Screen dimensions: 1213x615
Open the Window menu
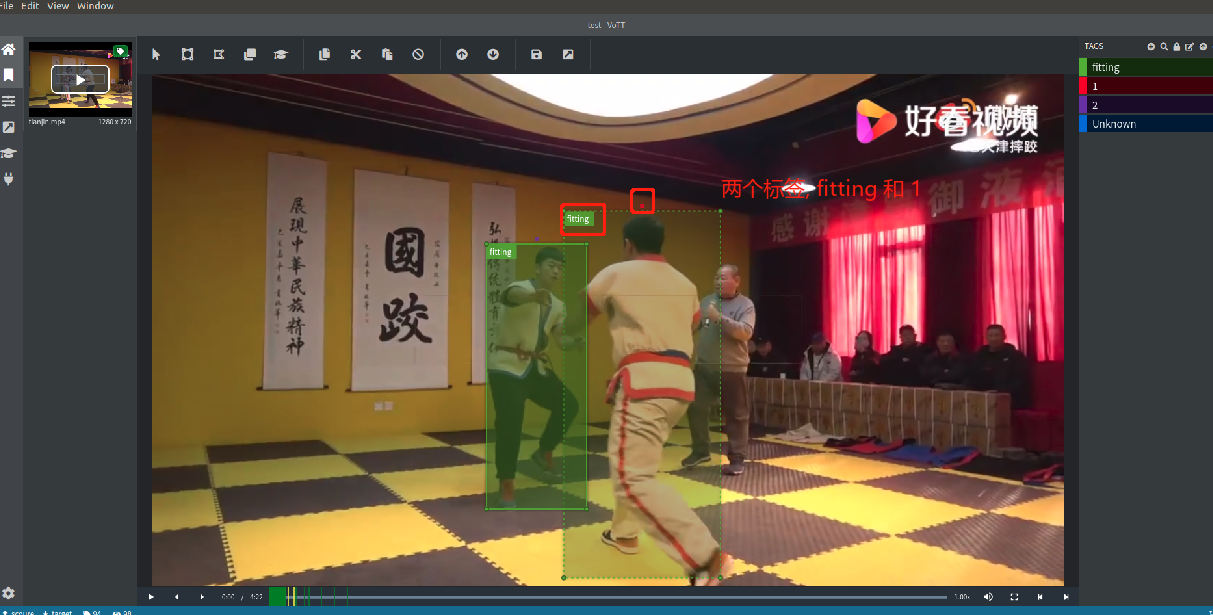coord(94,5)
